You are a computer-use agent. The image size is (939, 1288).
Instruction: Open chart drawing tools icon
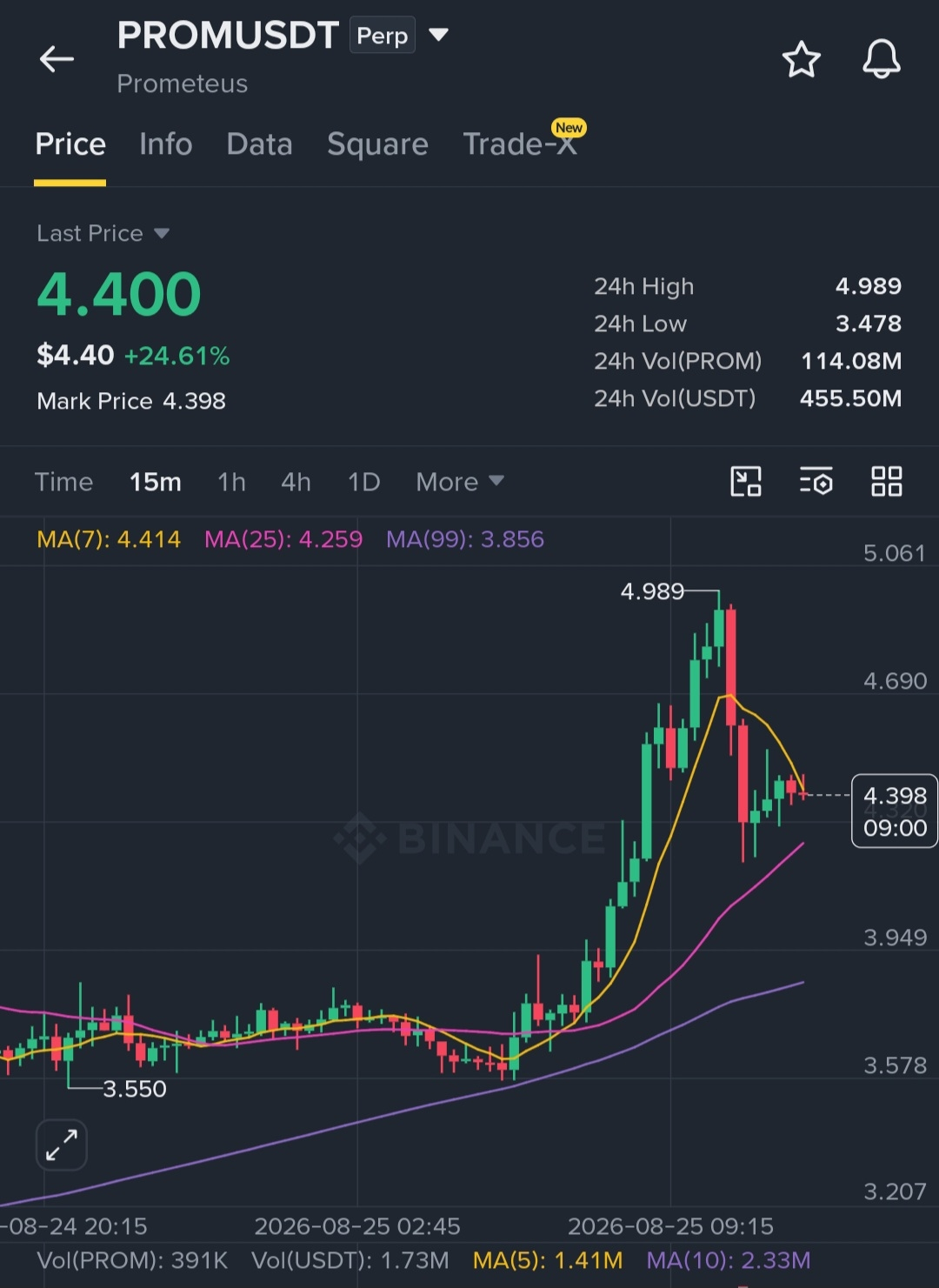[746, 481]
